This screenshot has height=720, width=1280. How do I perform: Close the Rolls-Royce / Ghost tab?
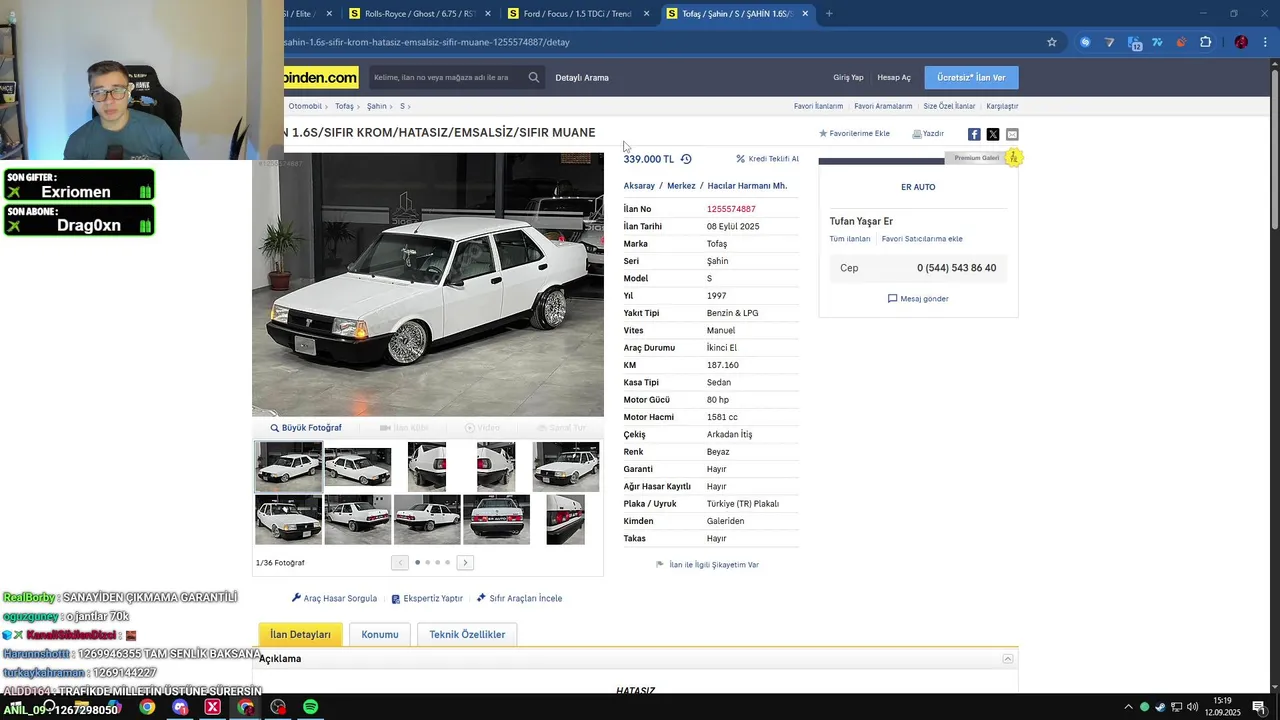[x=488, y=14]
